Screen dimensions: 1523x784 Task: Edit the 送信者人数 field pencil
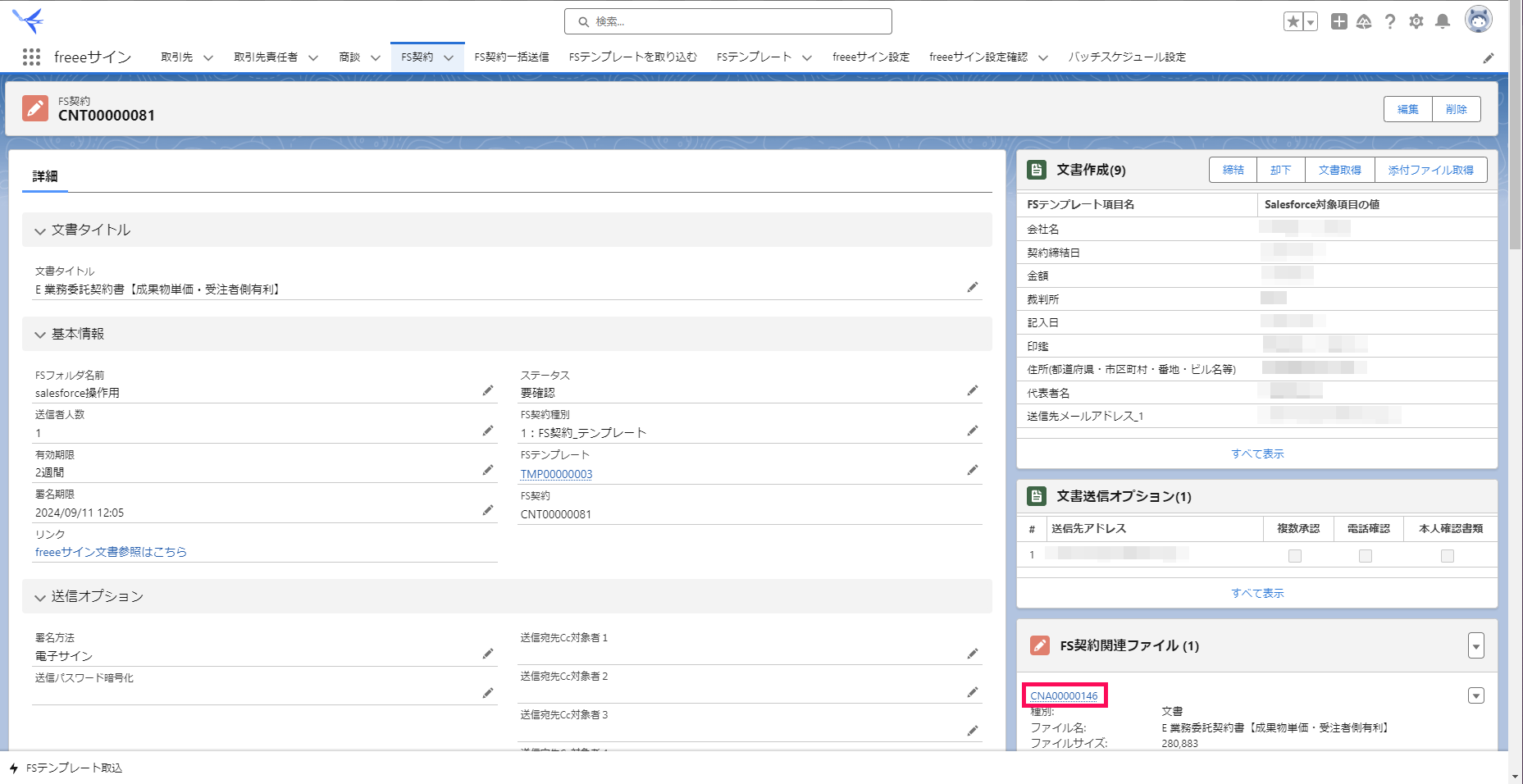[488, 431]
